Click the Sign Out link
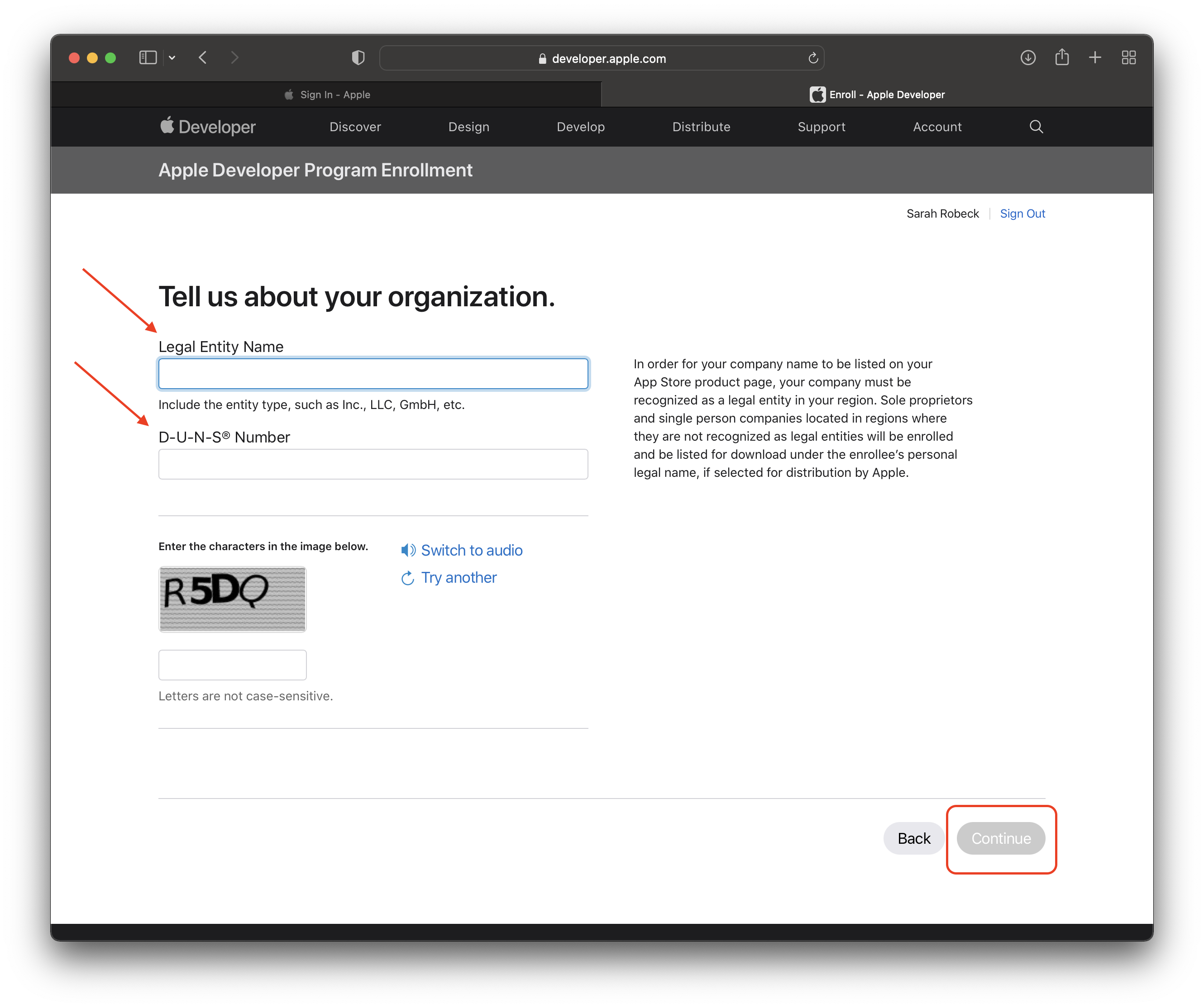This screenshot has height=1008, width=1204. click(x=1022, y=214)
